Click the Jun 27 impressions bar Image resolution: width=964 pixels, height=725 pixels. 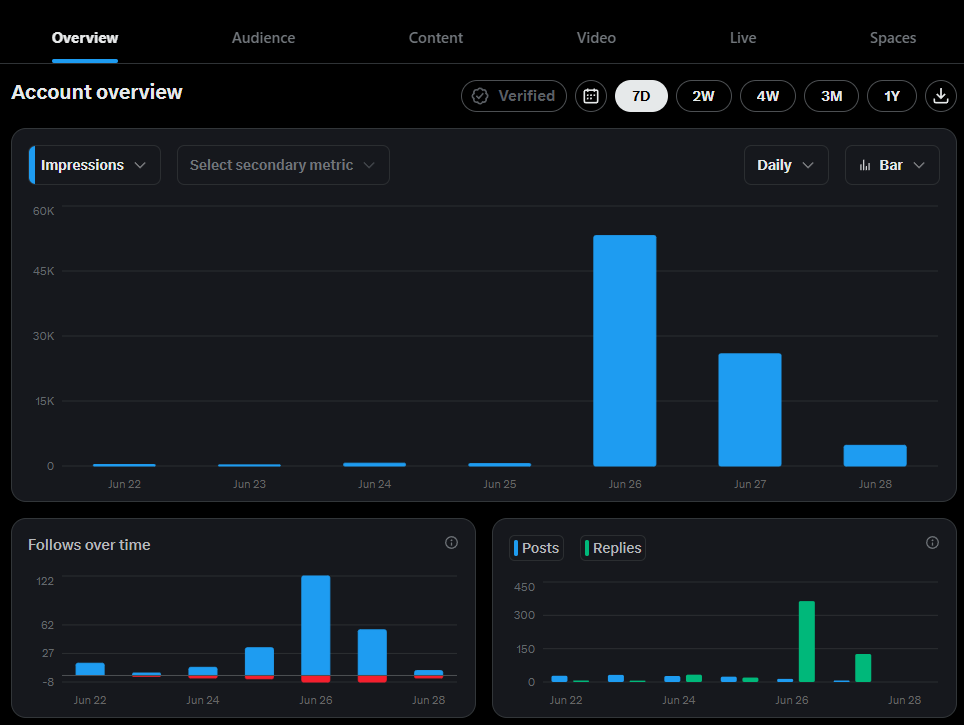click(750, 410)
